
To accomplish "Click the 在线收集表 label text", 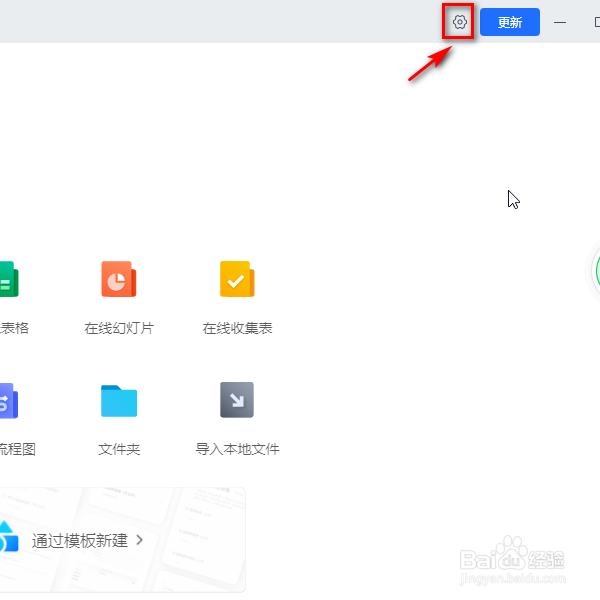I will 237,328.
